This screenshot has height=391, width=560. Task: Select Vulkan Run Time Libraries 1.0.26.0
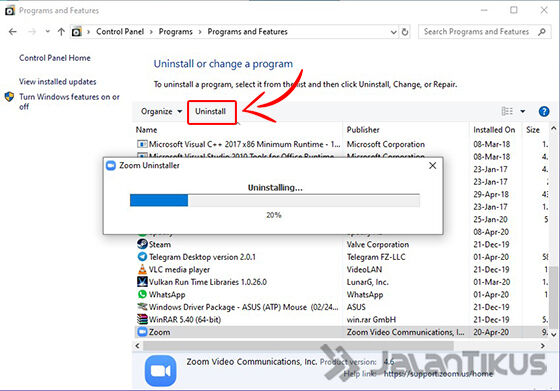click(x=208, y=282)
